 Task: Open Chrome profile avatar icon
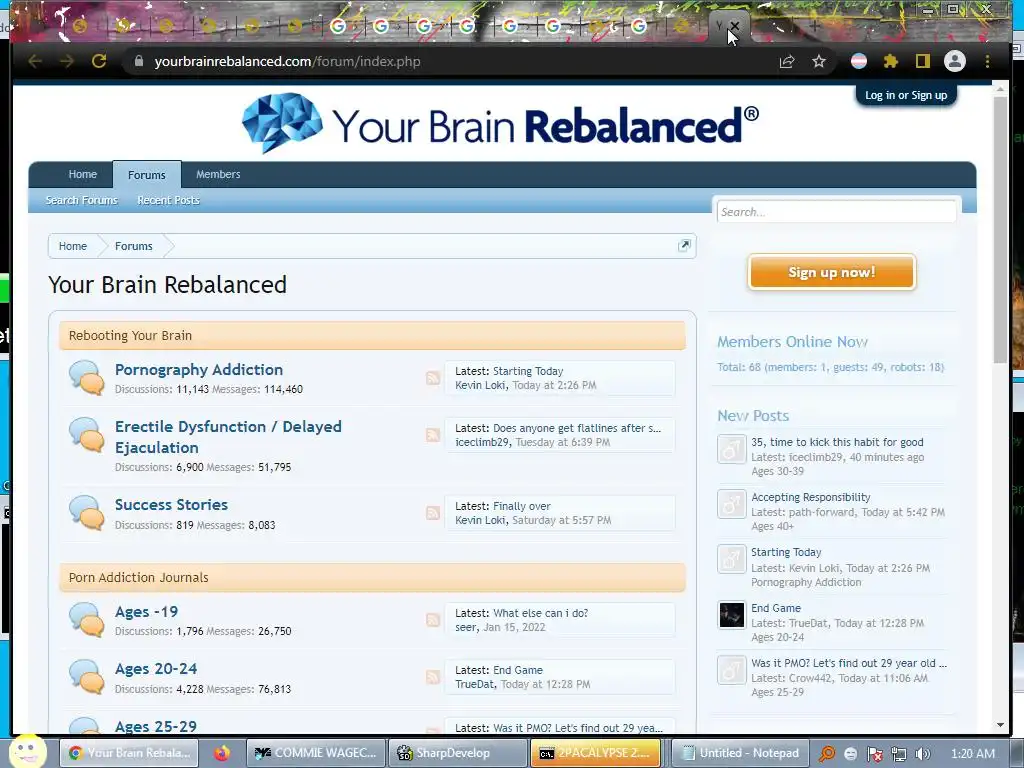coord(955,61)
